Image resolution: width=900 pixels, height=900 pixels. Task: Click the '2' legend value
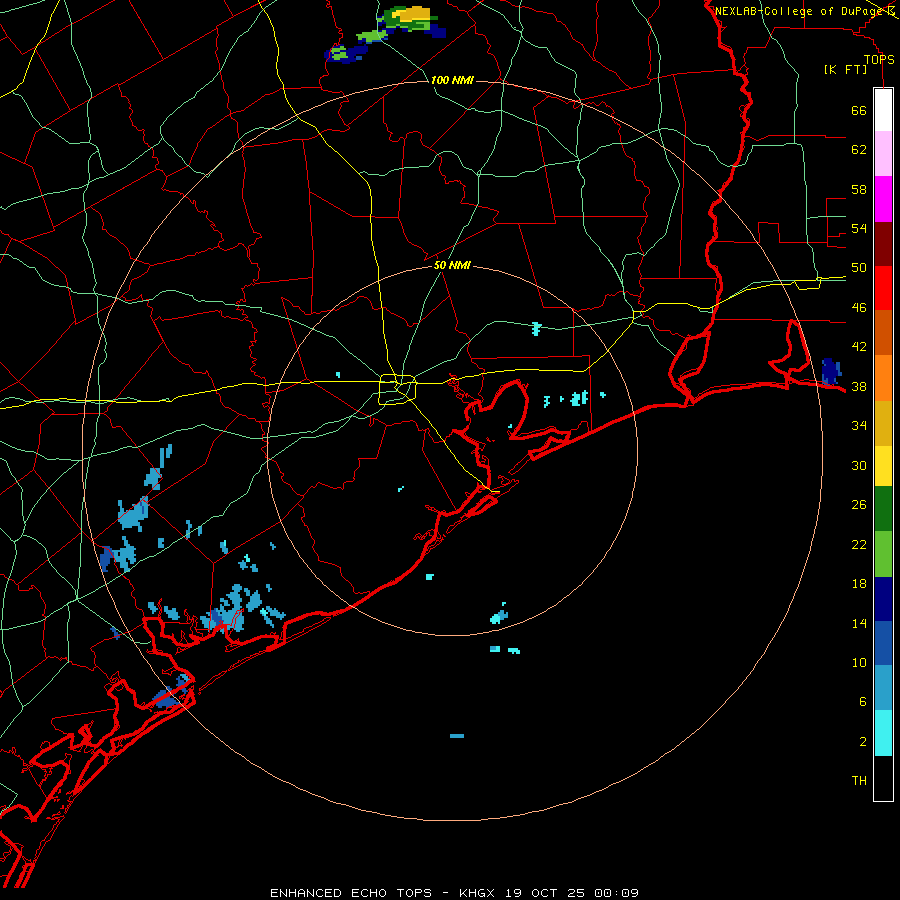tap(863, 742)
